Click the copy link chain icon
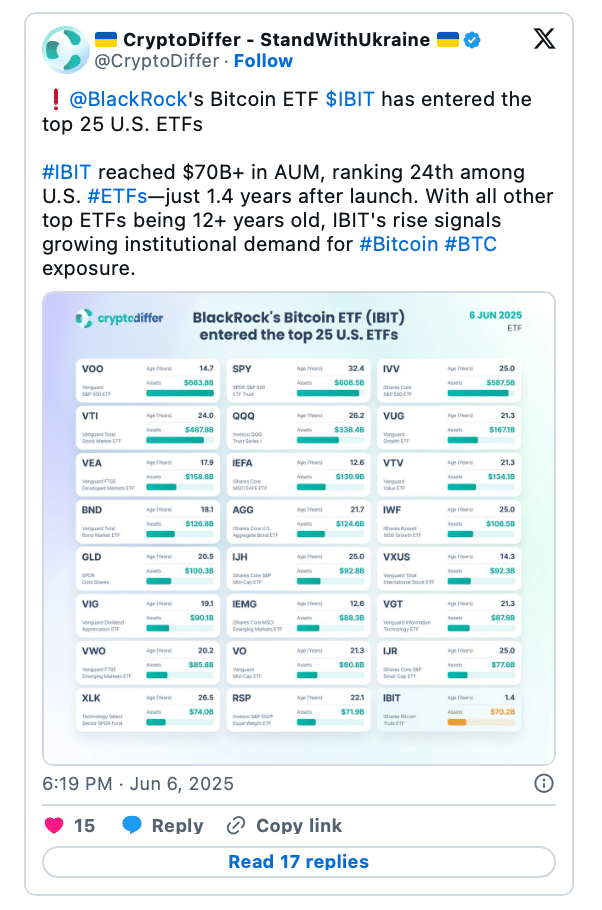The image size is (602, 910). [236, 825]
